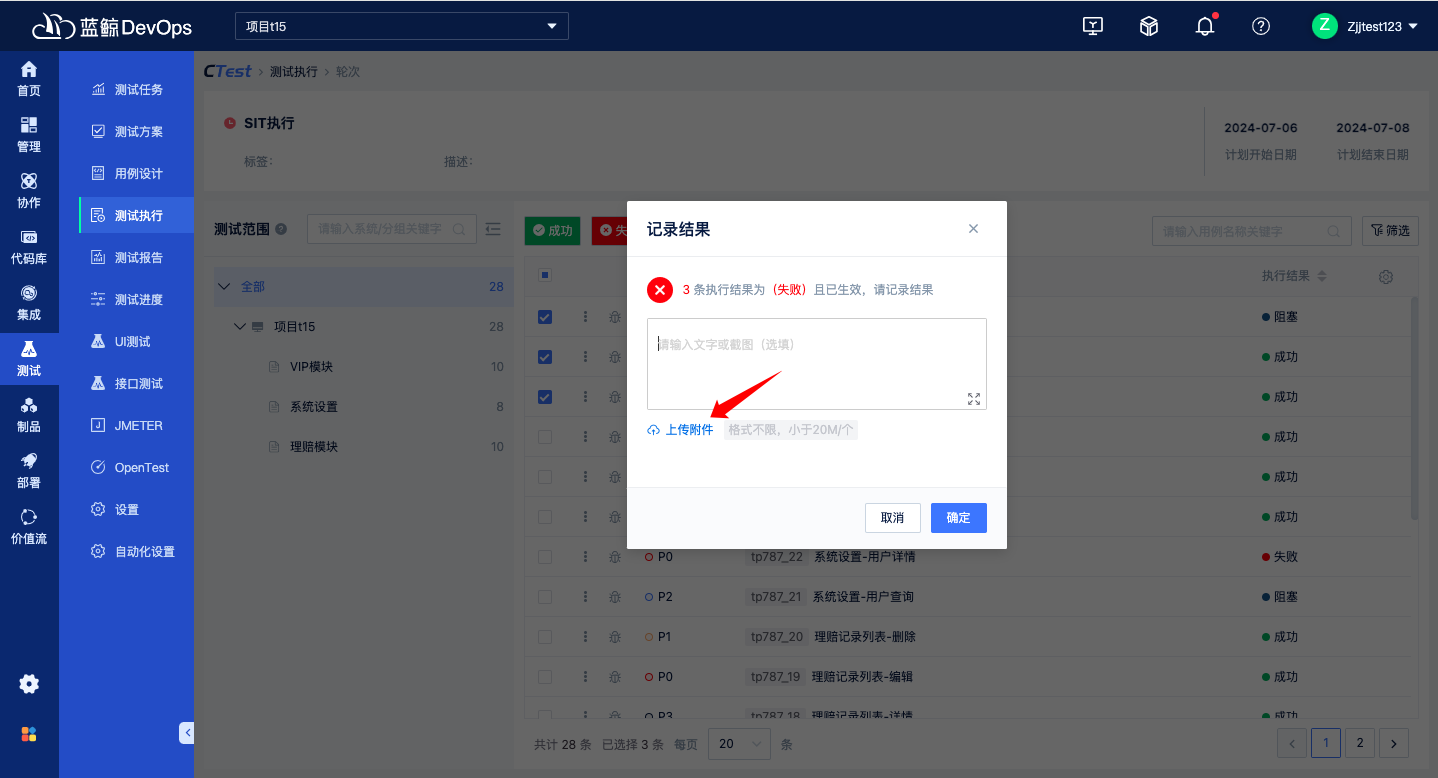Click the 请输入用例名称关键字 search field
This screenshot has height=778, width=1438.
[x=1252, y=231]
